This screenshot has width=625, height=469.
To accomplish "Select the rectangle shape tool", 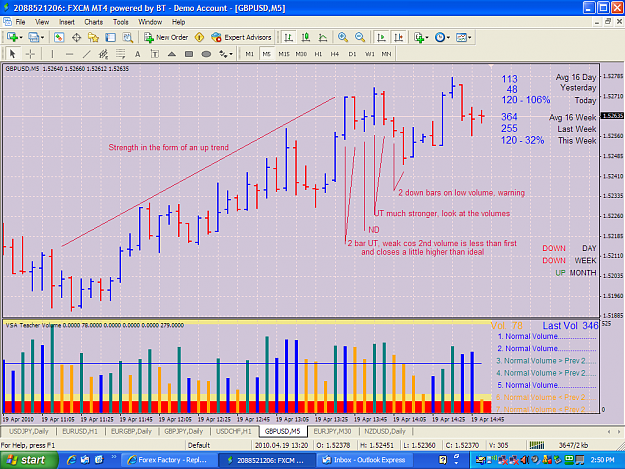I will pyautogui.click(x=189, y=54).
